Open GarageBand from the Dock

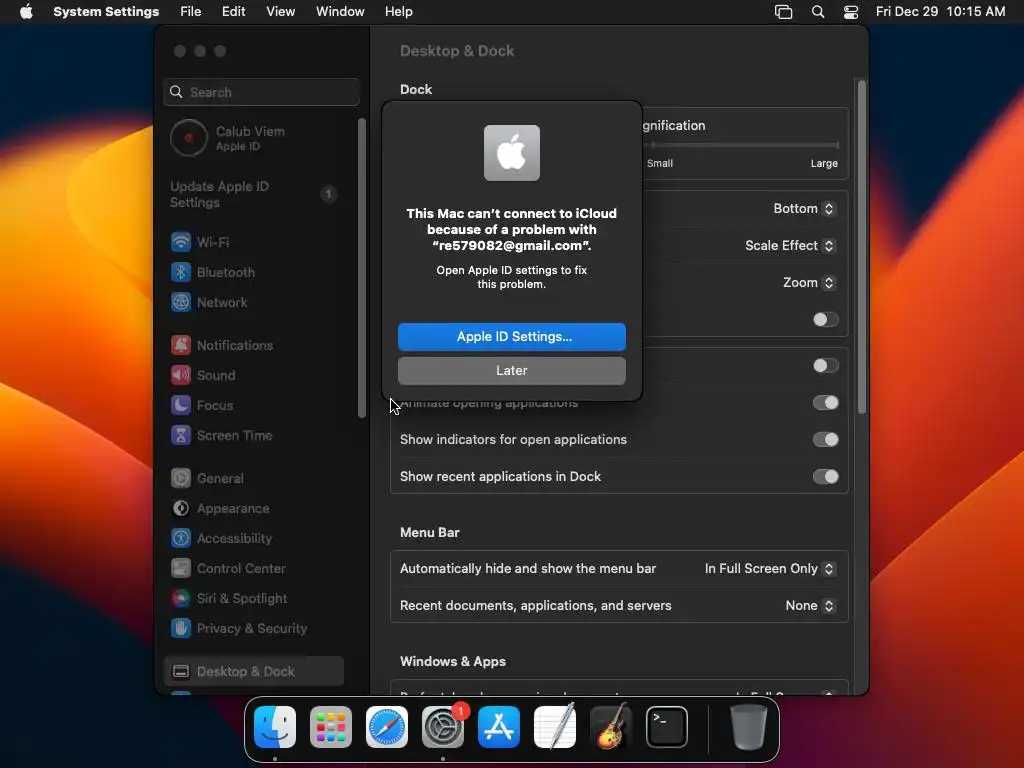(611, 727)
